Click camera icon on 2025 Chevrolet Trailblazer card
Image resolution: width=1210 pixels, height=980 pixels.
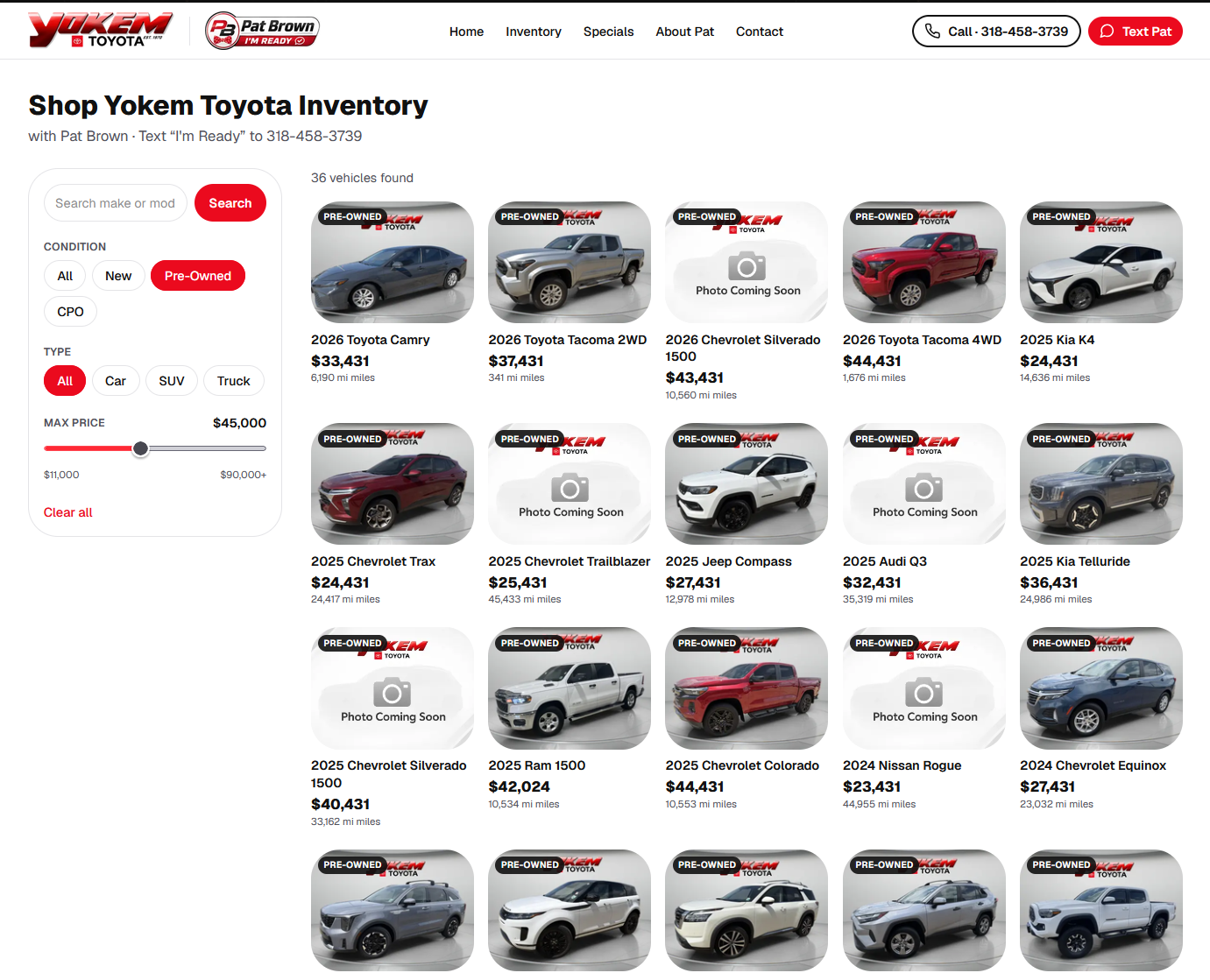pos(570,487)
